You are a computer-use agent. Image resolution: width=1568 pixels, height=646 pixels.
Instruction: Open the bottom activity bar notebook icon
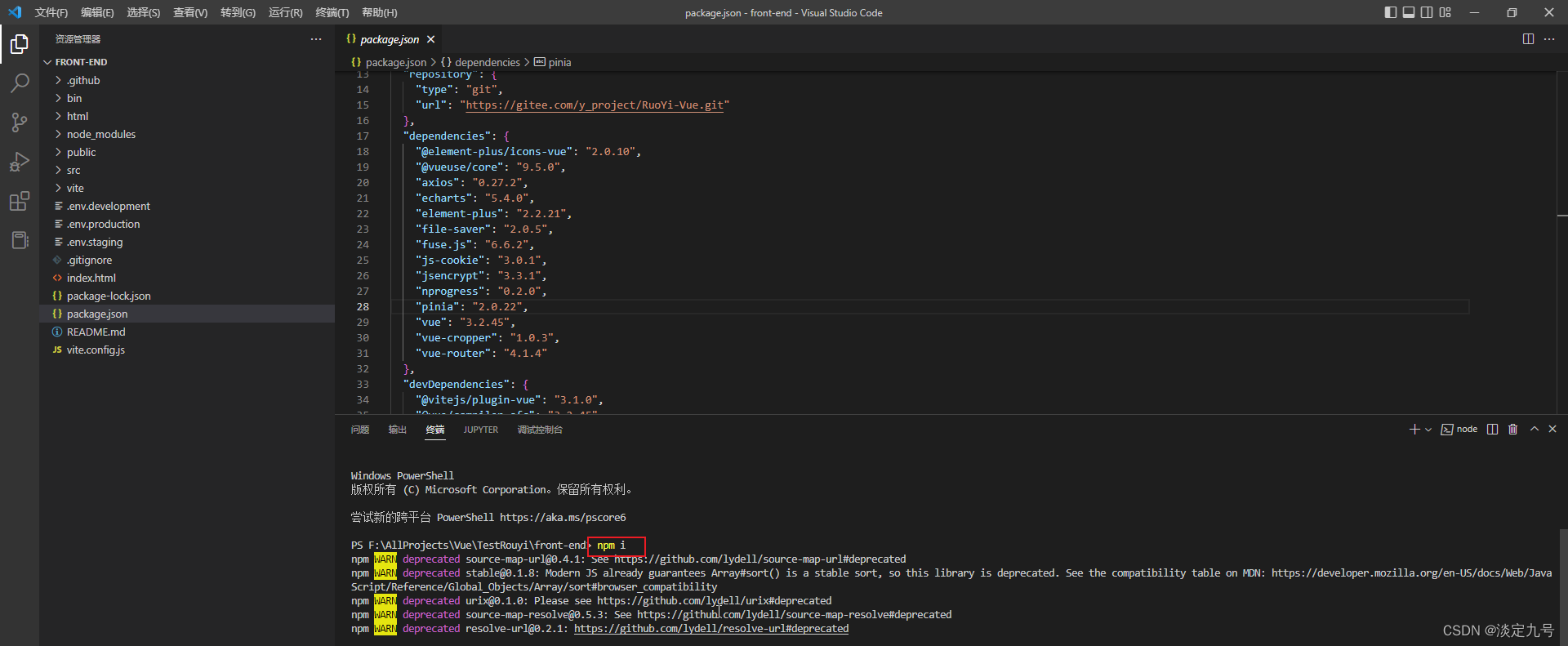(20, 240)
